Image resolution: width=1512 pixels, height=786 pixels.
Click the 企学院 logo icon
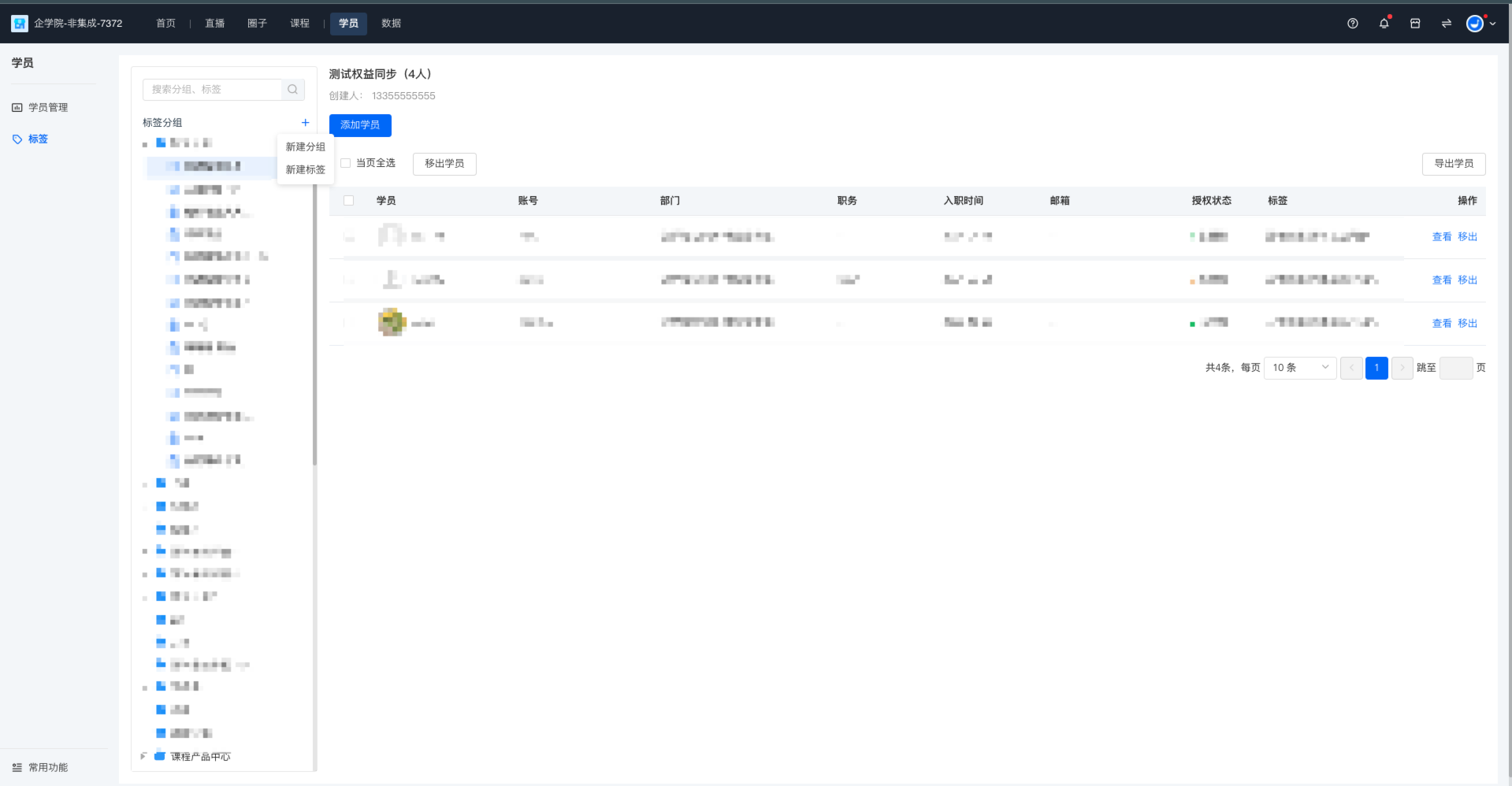pos(20,24)
